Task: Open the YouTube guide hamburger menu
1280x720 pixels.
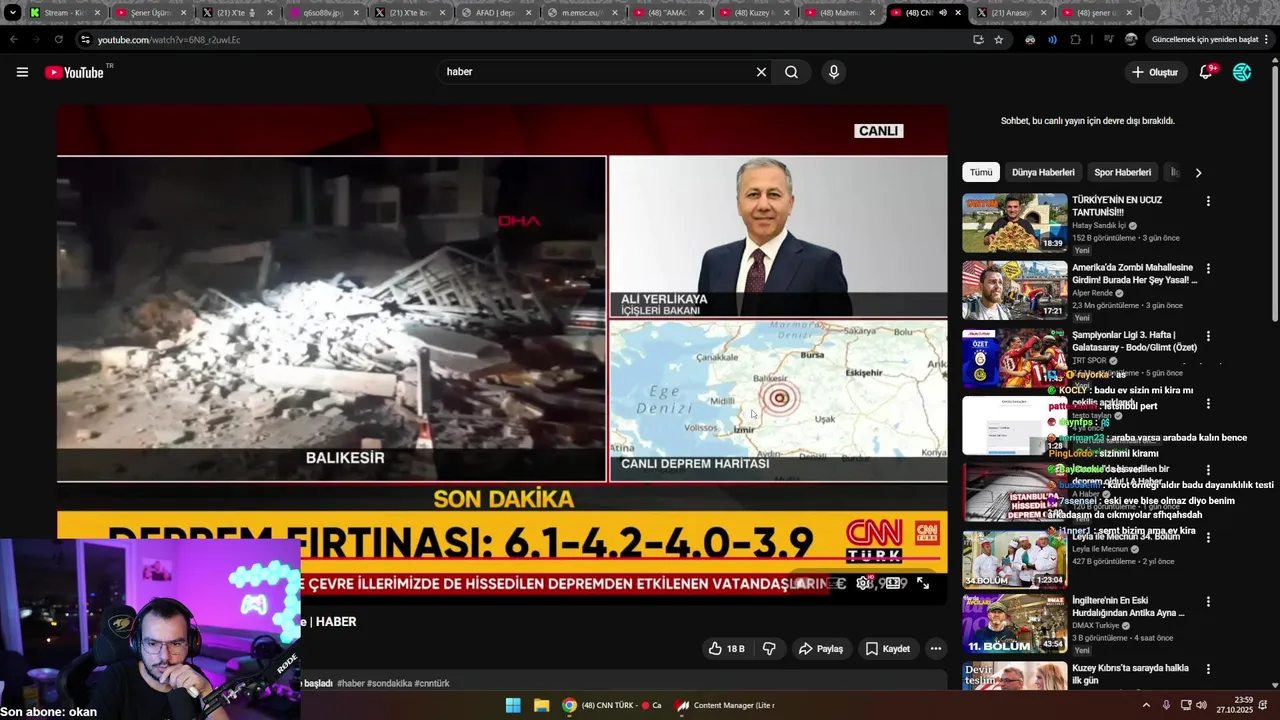Action: tap(22, 72)
